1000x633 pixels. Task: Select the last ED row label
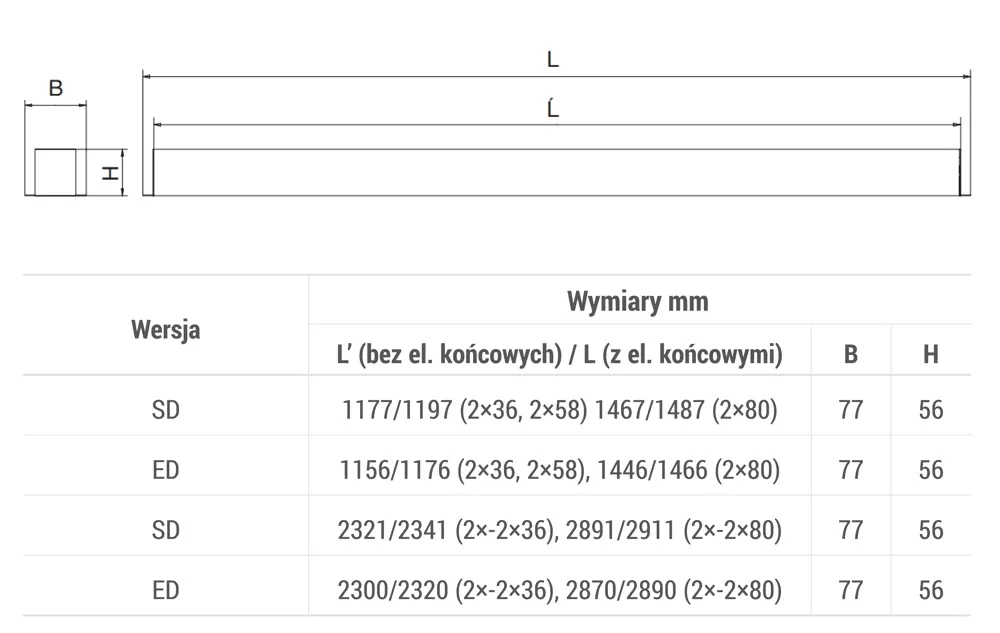(166, 590)
